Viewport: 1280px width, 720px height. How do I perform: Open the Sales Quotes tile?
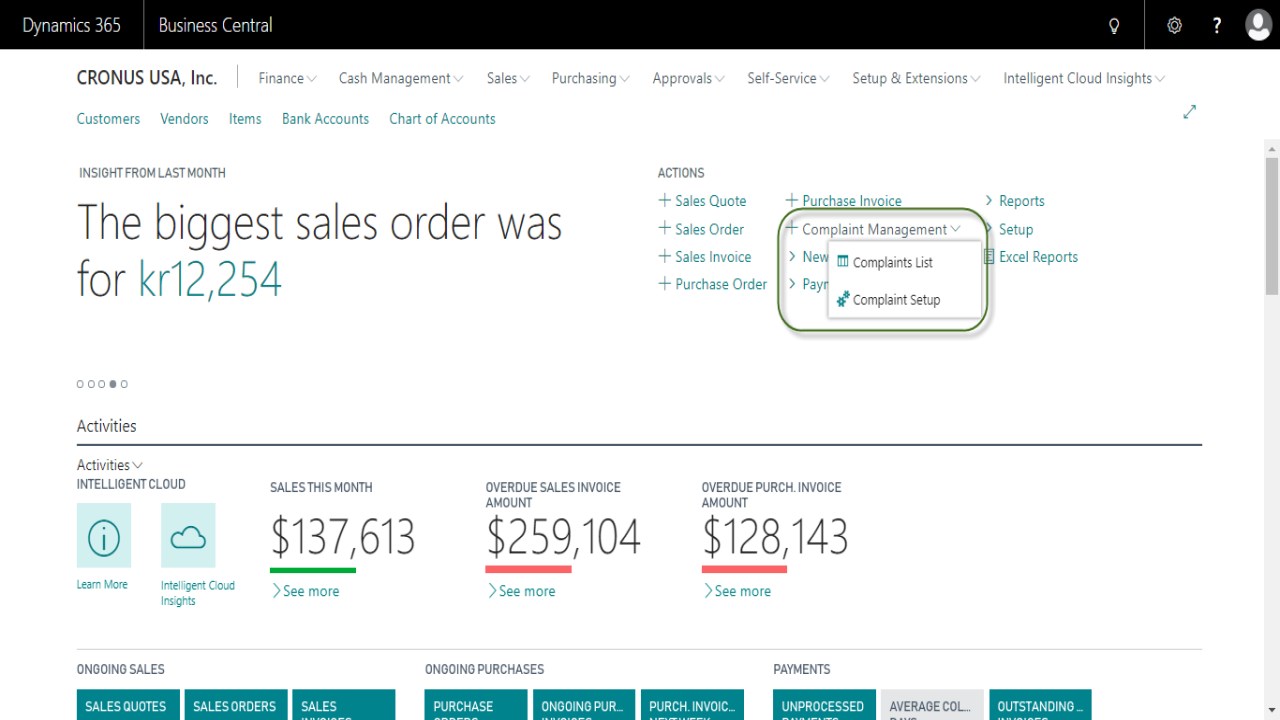pyautogui.click(x=128, y=705)
